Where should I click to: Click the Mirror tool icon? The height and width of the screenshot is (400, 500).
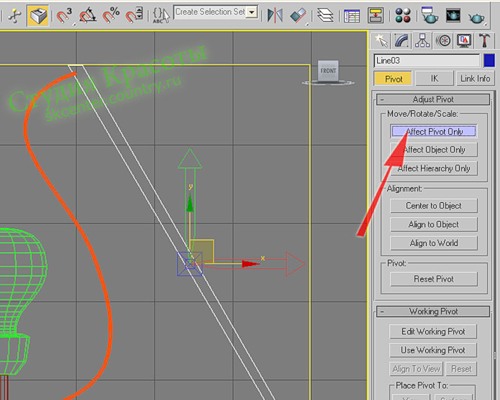[x=275, y=15]
